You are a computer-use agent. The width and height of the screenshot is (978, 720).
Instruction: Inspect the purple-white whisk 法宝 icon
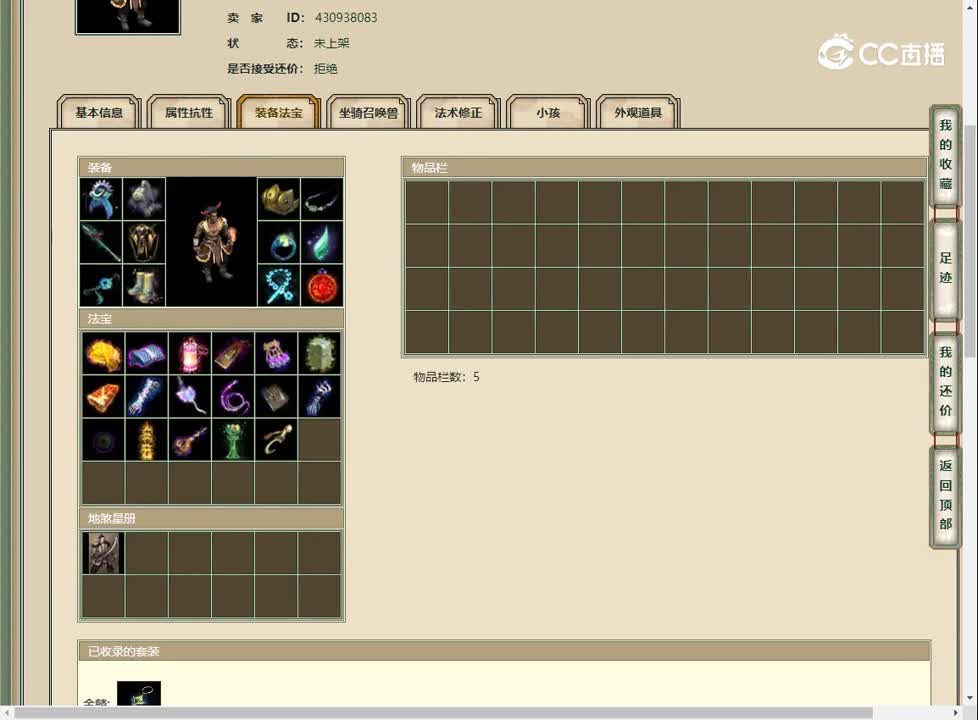[x=190, y=396]
